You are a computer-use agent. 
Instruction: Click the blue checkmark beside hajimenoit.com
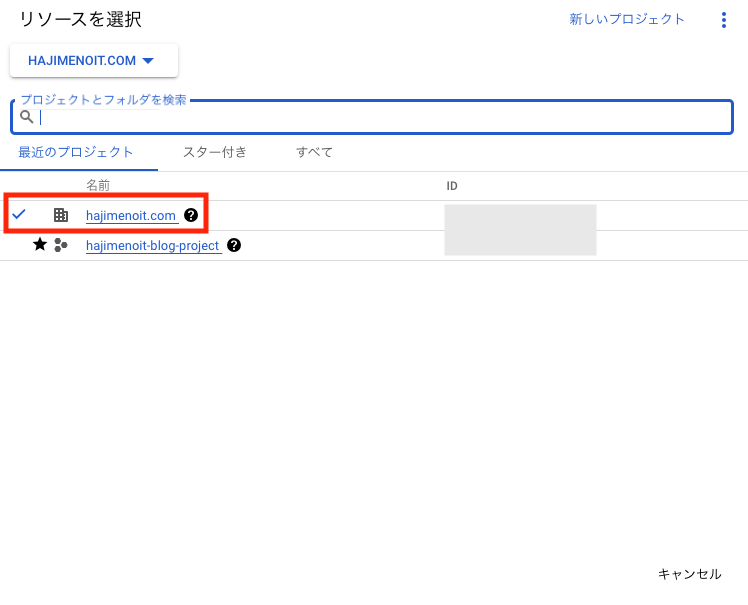[19, 214]
